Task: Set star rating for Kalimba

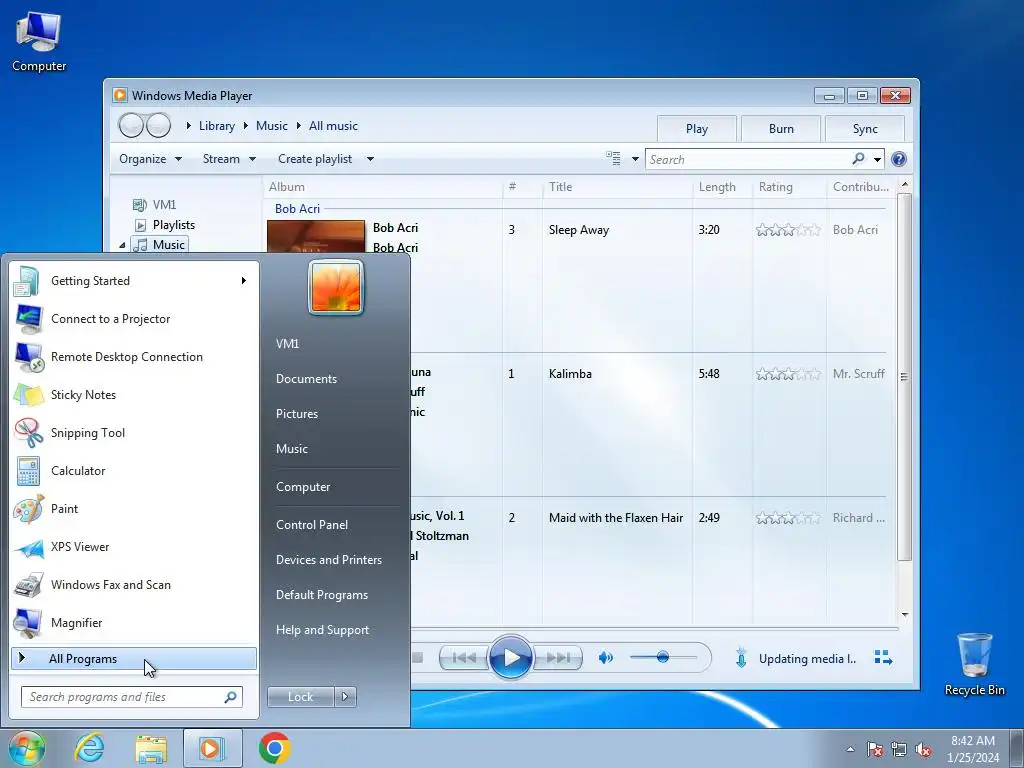Action: click(x=788, y=374)
